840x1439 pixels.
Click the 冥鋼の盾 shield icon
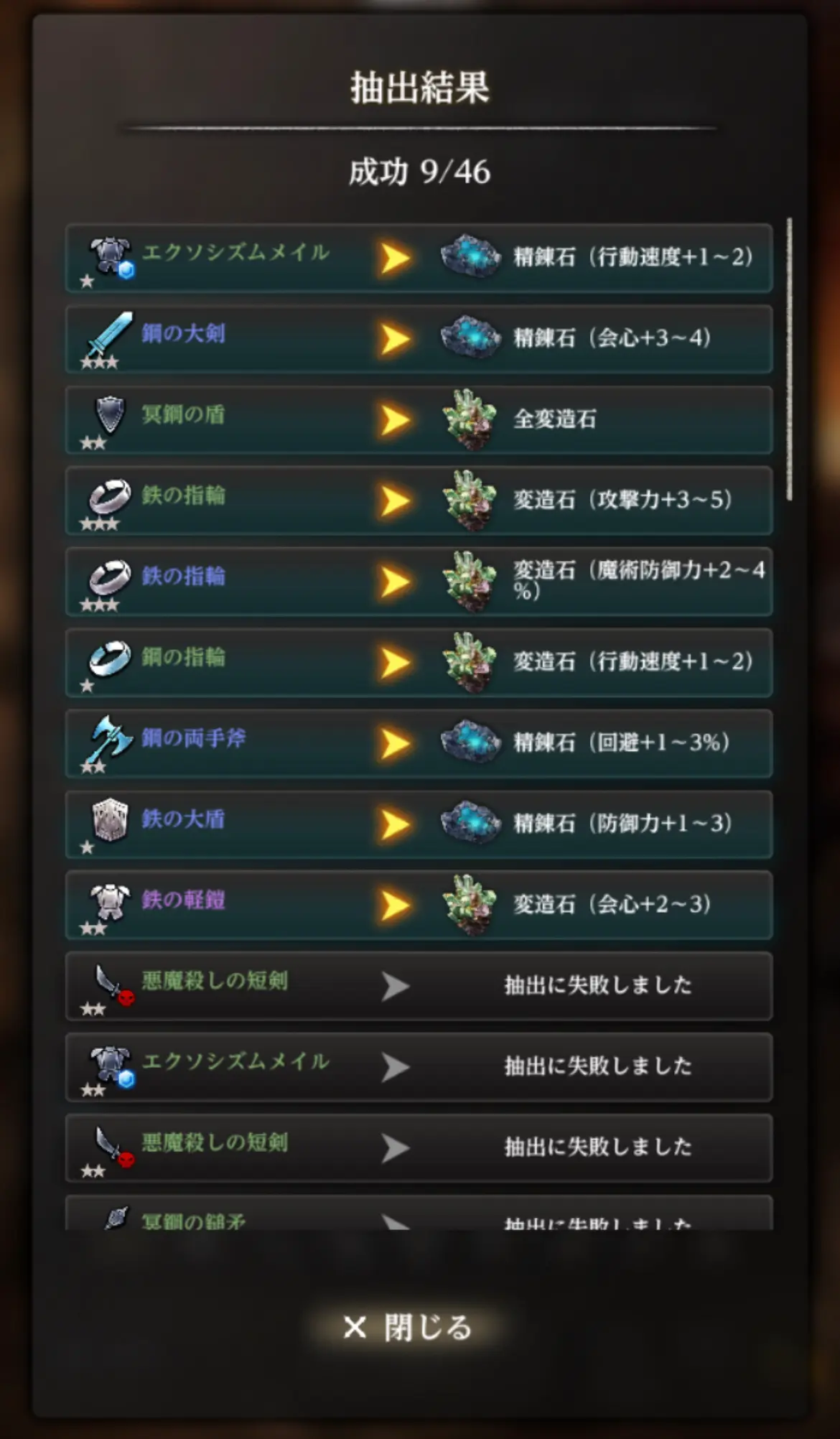tap(110, 415)
